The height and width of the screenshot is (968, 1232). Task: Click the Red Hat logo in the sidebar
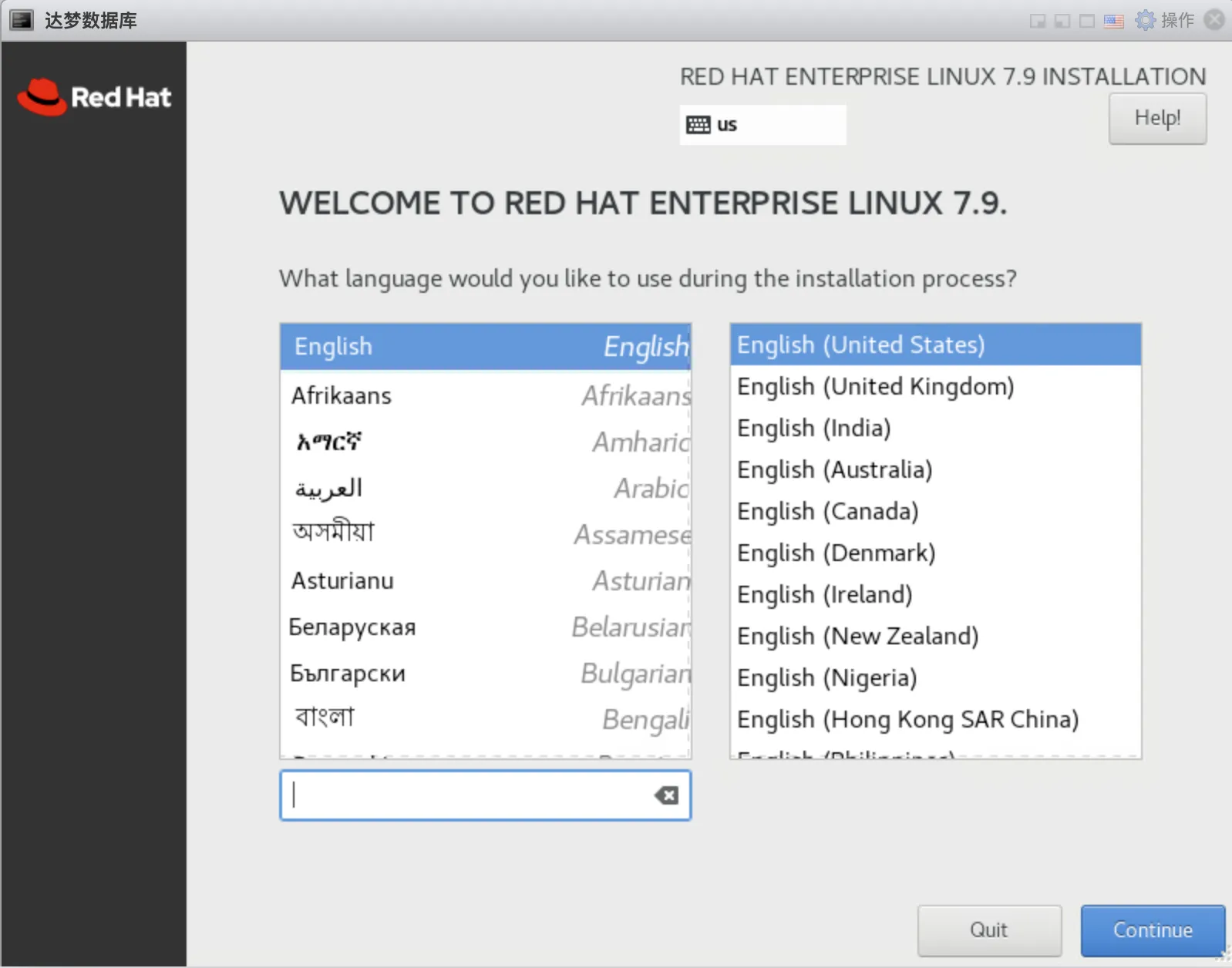coord(94,98)
